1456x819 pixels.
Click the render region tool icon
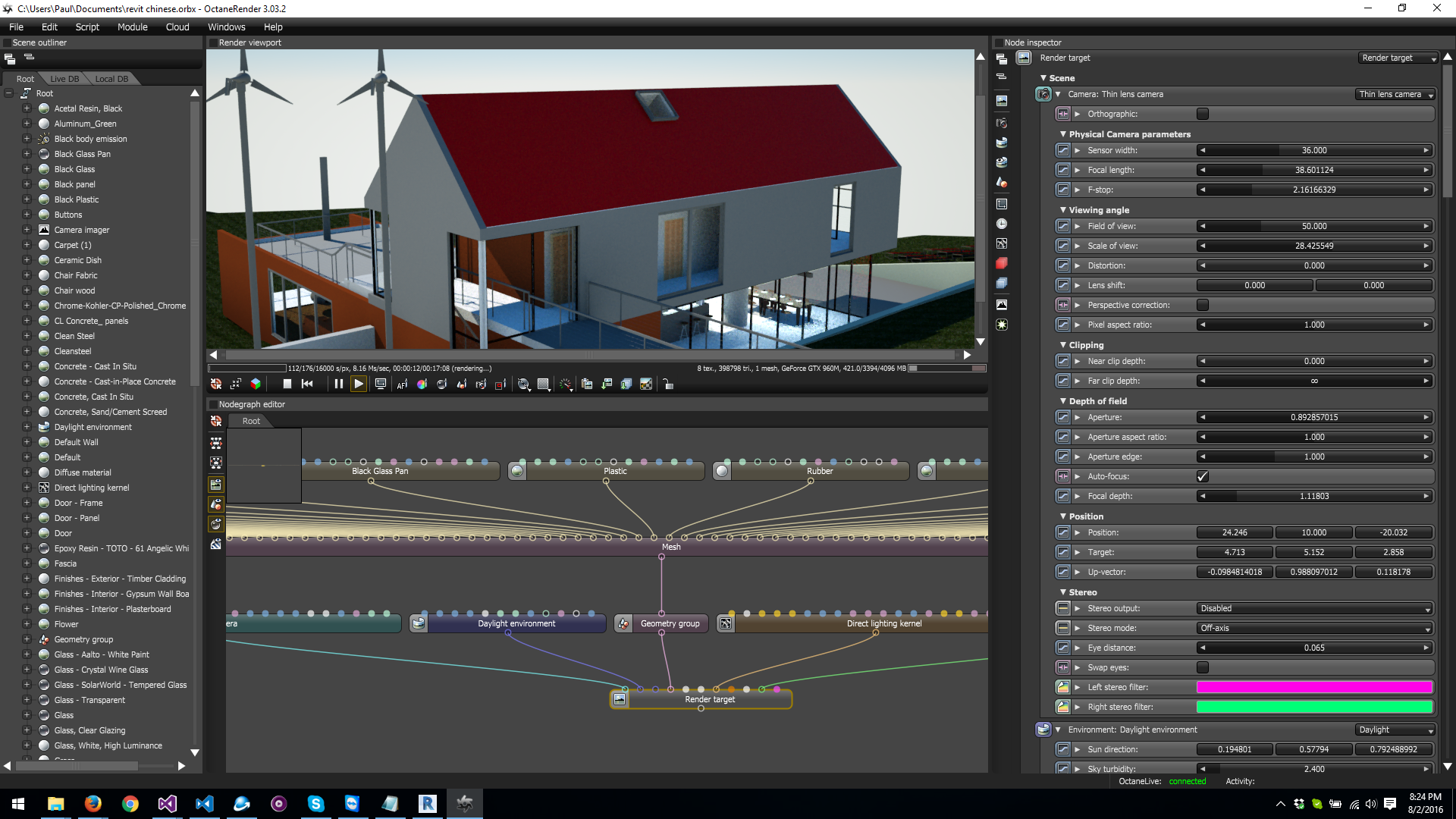coord(500,384)
